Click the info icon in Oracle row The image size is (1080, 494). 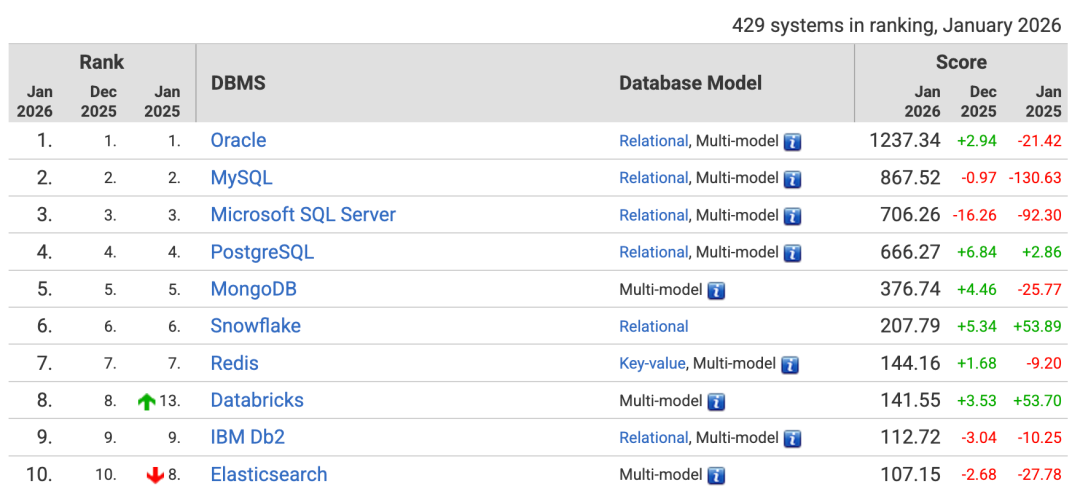tap(792, 142)
